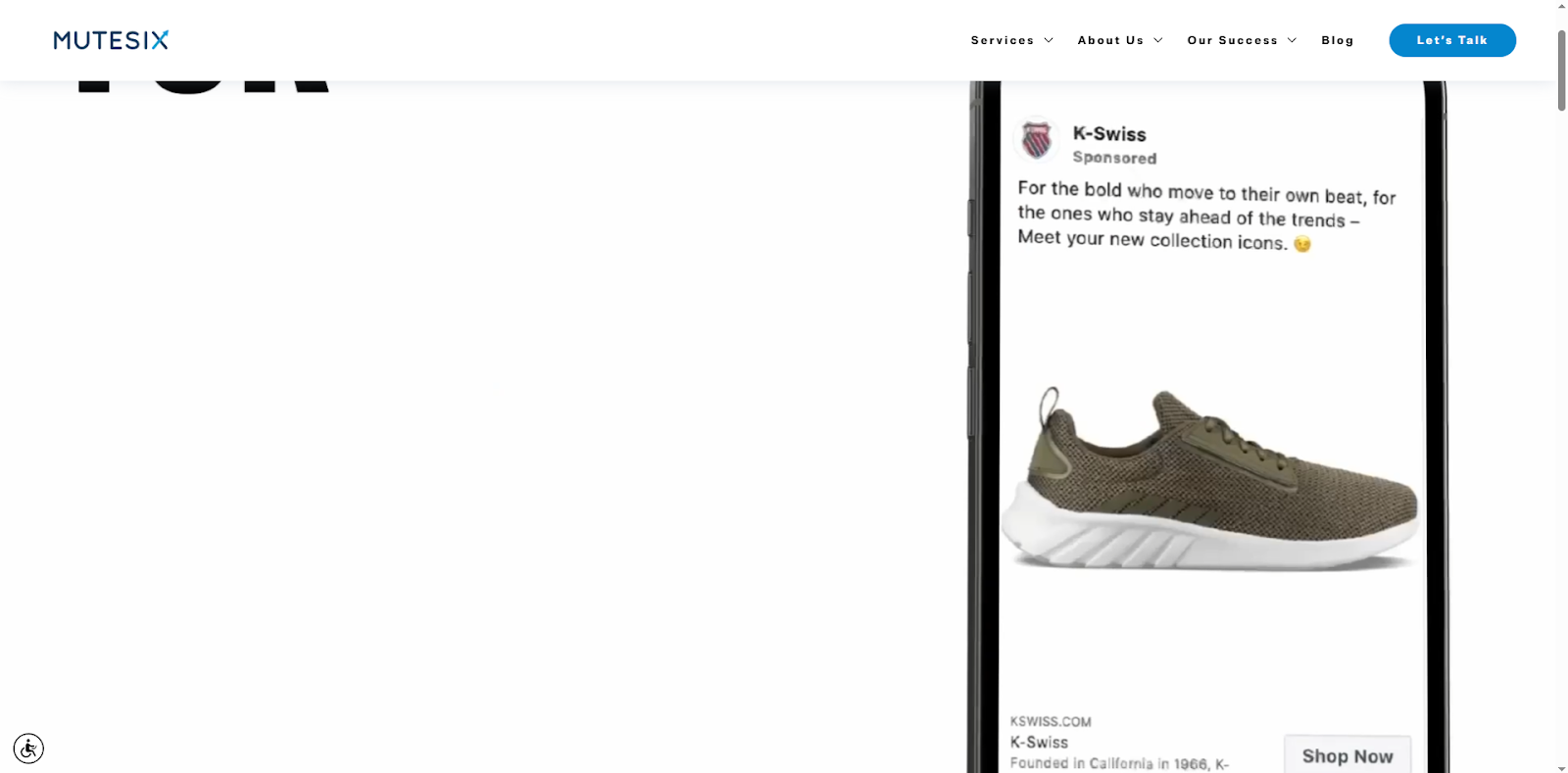Open the accessibility widget icon
1568x773 pixels.
click(28, 749)
